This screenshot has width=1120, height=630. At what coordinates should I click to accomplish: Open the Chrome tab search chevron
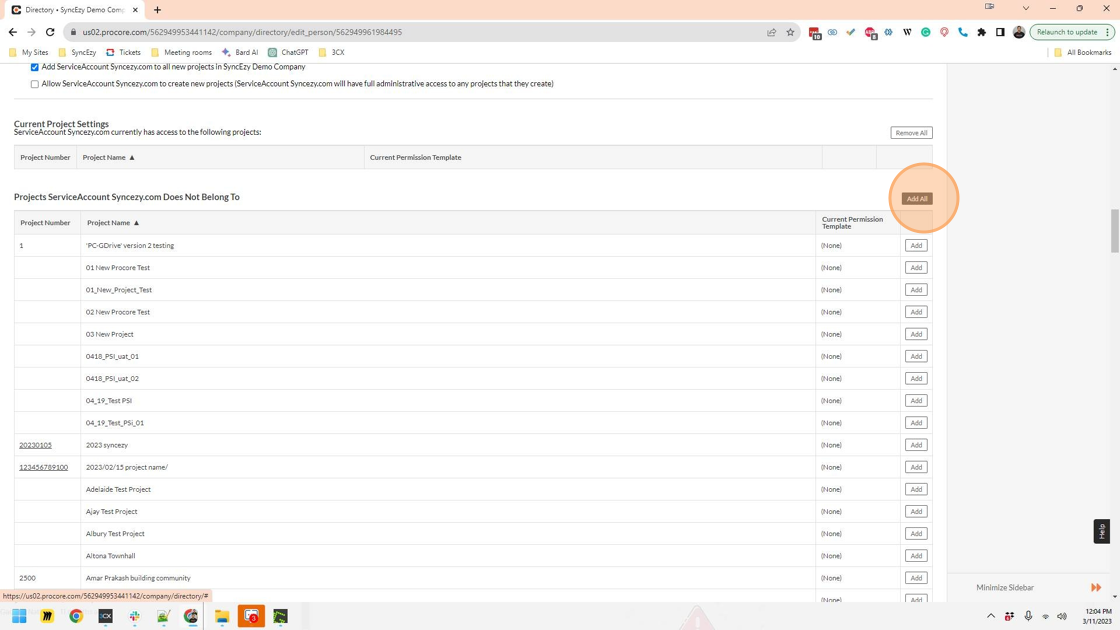click(1026, 9)
